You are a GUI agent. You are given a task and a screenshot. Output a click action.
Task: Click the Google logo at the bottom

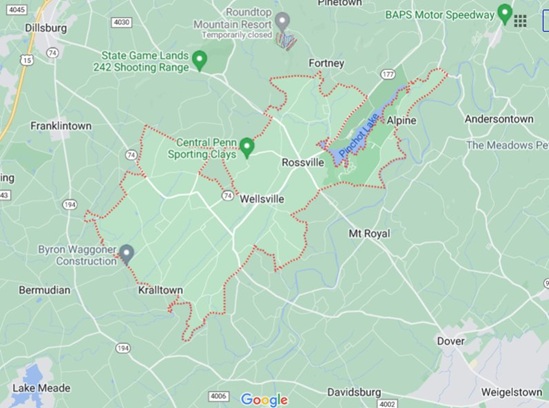point(264,400)
